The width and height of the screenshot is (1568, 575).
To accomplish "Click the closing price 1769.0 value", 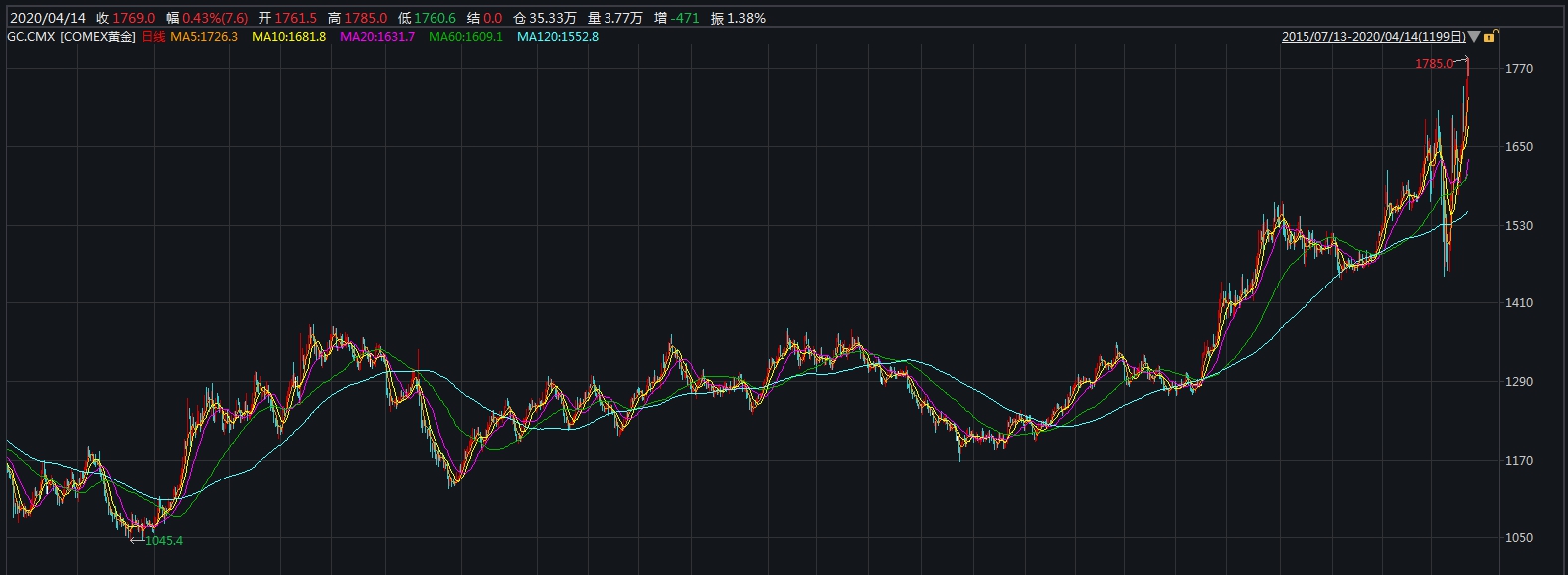I will [133, 18].
